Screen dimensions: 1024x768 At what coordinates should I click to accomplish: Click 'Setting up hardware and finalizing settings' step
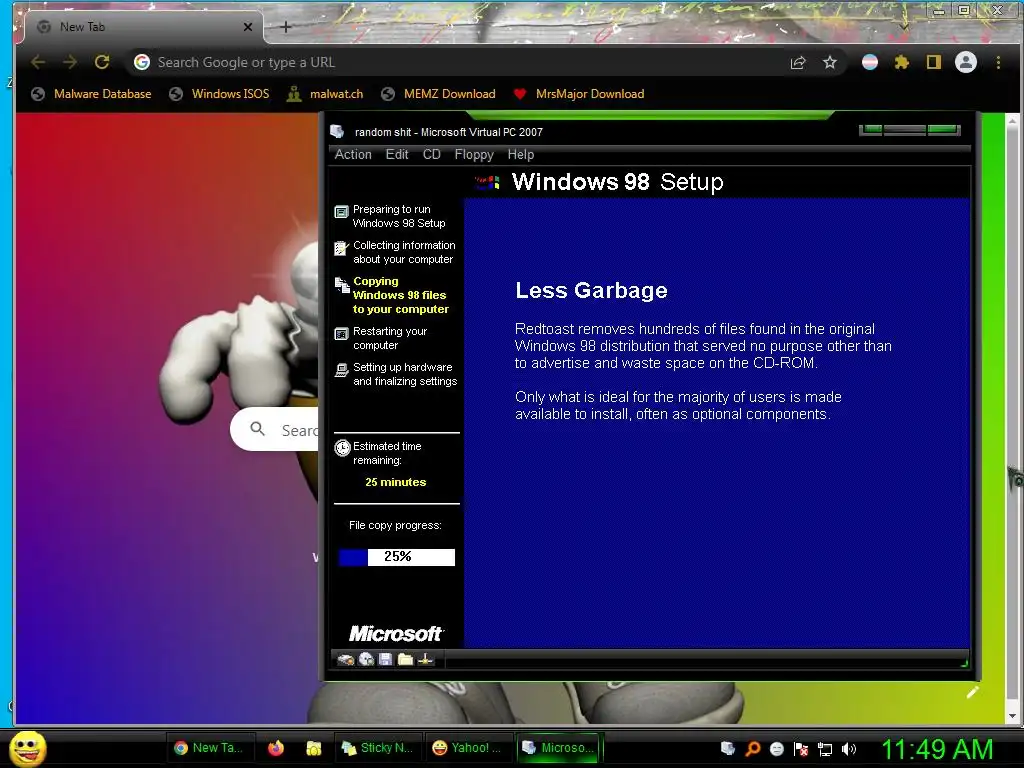[396, 374]
